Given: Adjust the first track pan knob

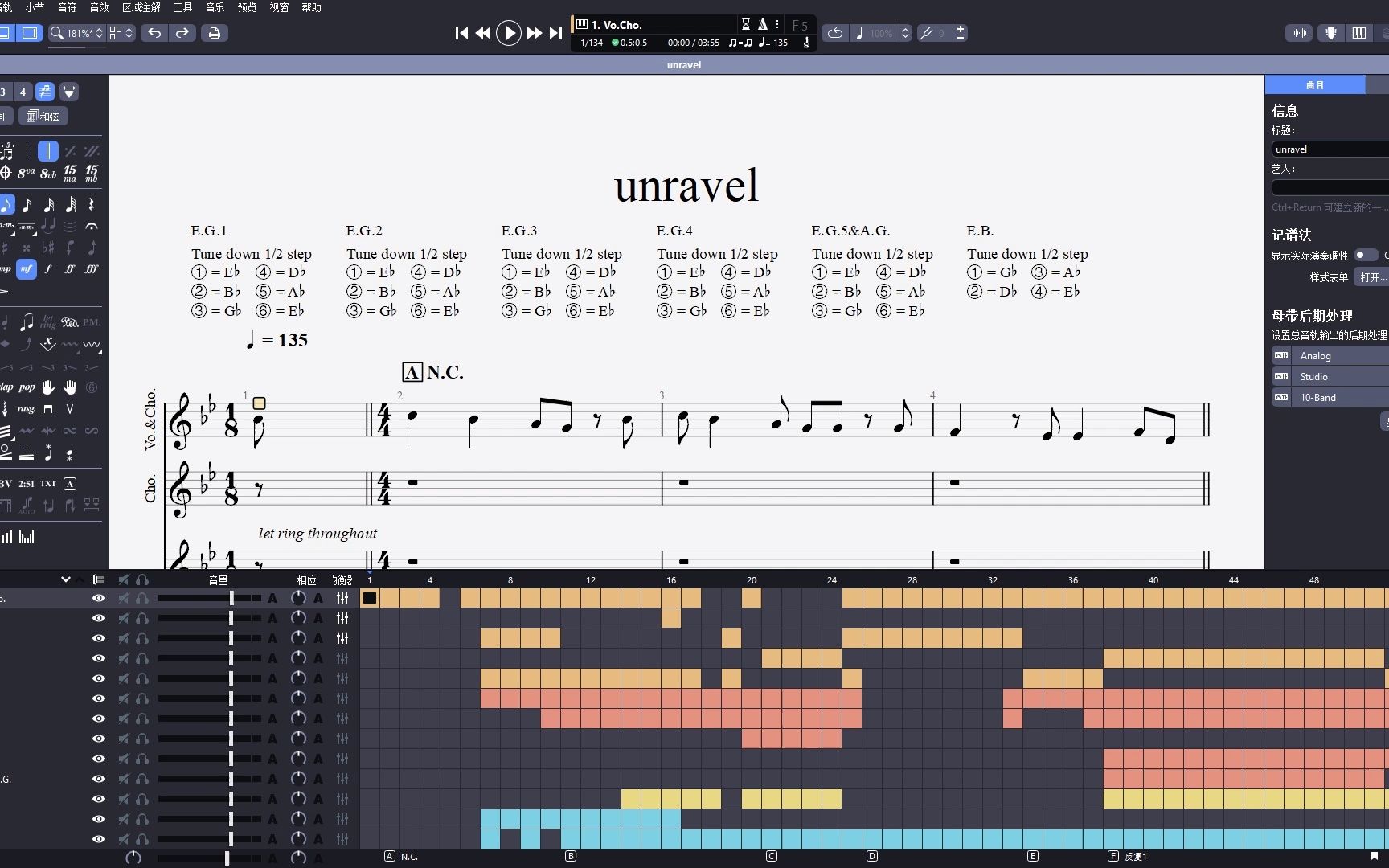Looking at the screenshot, I should (x=298, y=598).
